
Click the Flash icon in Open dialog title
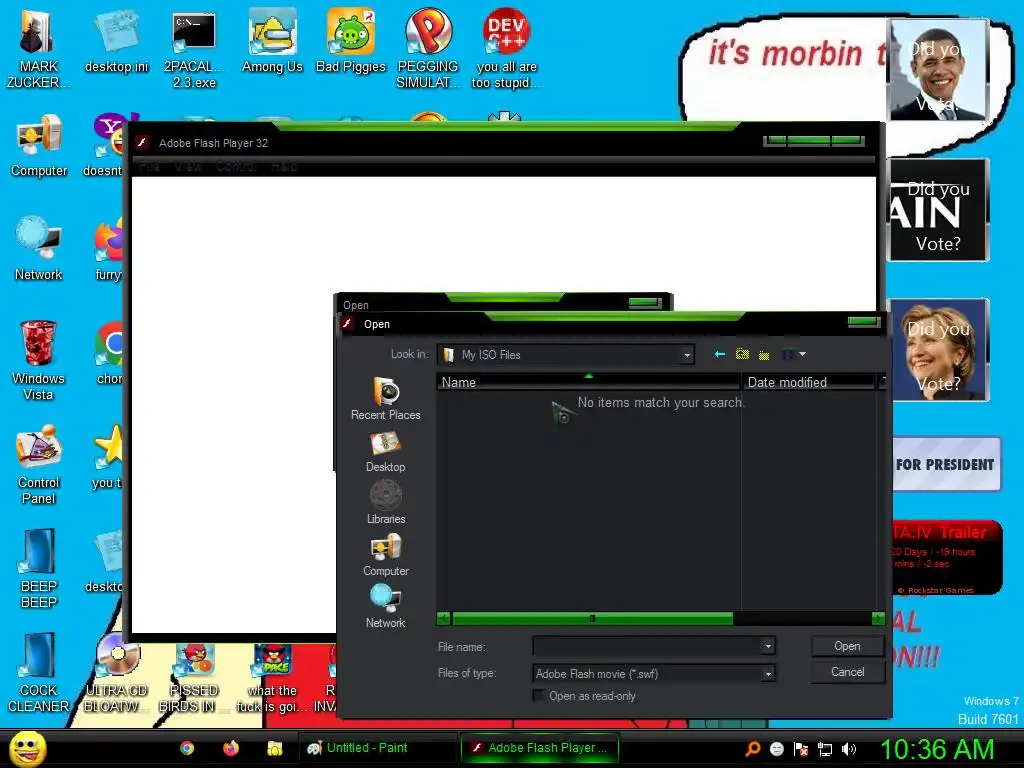[347, 323]
